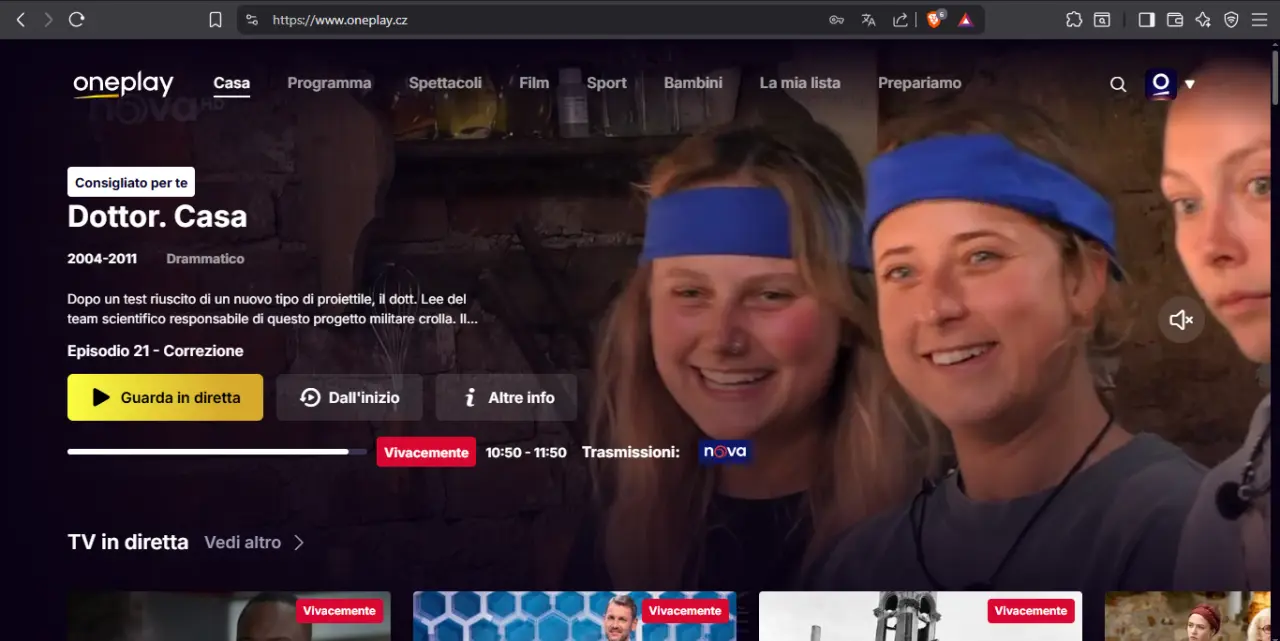Open Altre info button
The width and height of the screenshot is (1280, 641).
coord(506,397)
